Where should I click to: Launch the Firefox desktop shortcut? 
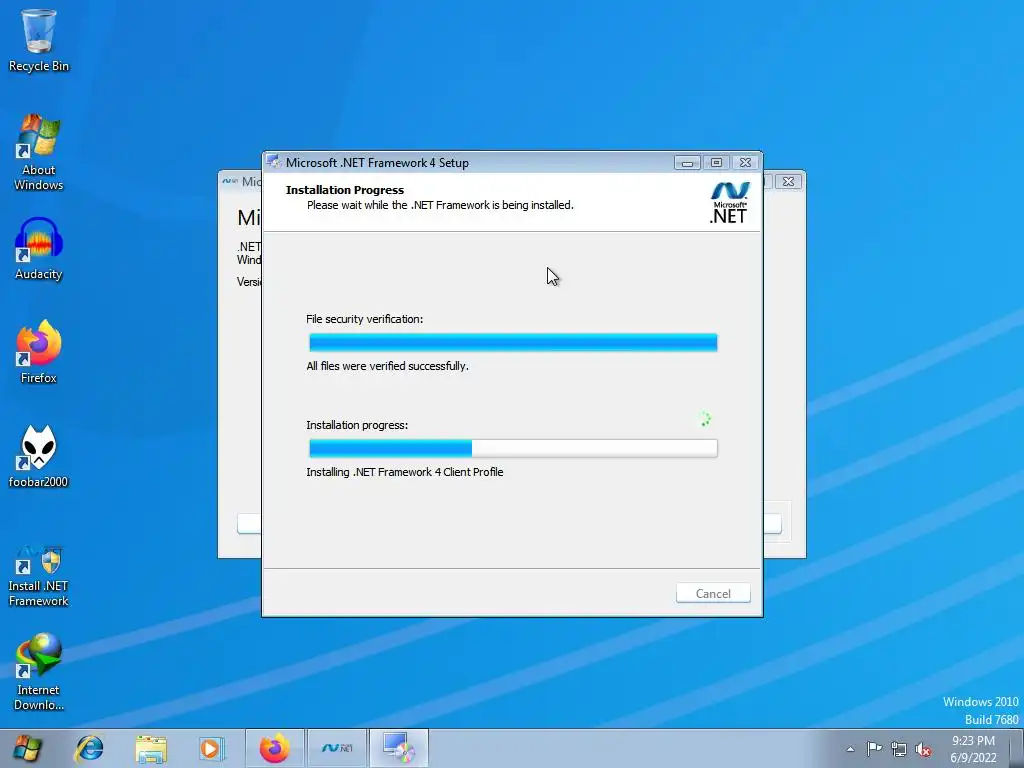38,352
